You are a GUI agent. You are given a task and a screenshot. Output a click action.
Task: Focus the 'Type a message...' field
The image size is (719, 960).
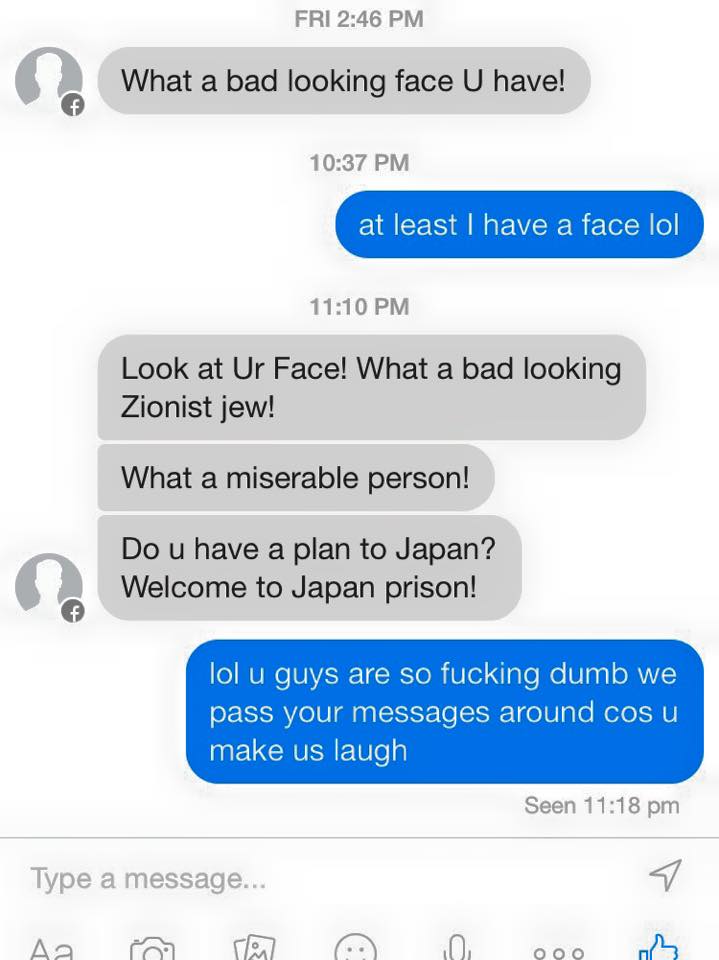pos(331,879)
